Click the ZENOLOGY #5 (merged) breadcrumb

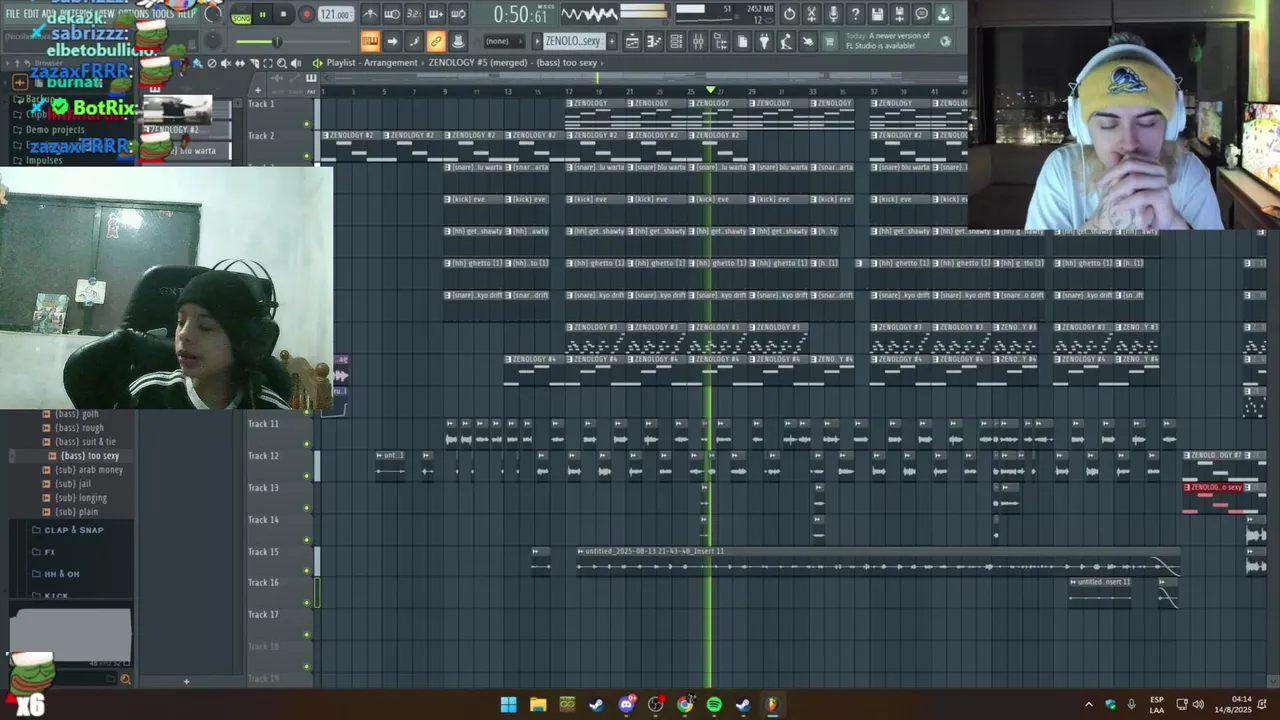478,62
